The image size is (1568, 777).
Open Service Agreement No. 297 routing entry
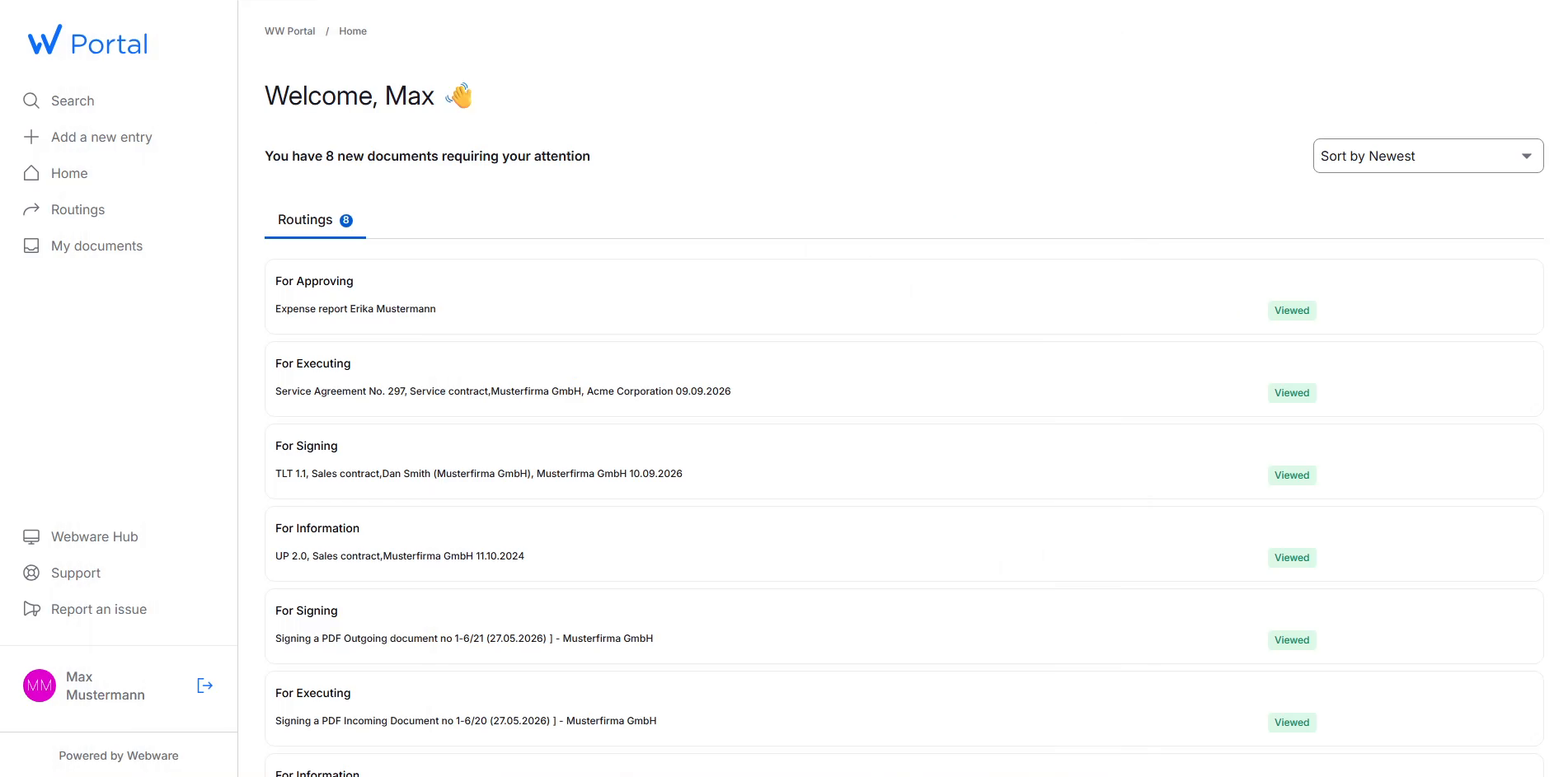pyautogui.click(x=904, y=379)
